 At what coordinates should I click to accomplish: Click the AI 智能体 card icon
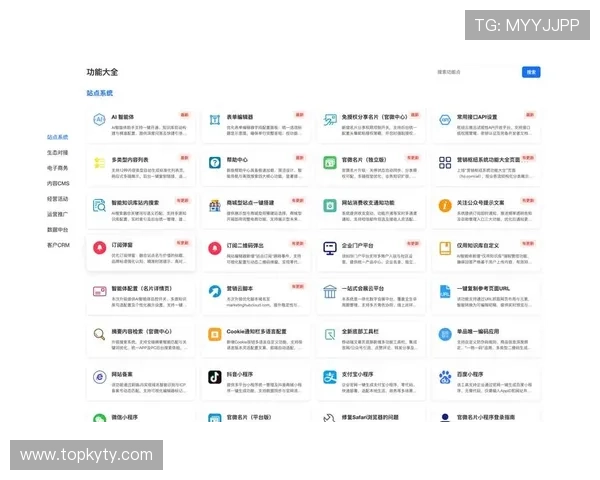click(99, 119)
